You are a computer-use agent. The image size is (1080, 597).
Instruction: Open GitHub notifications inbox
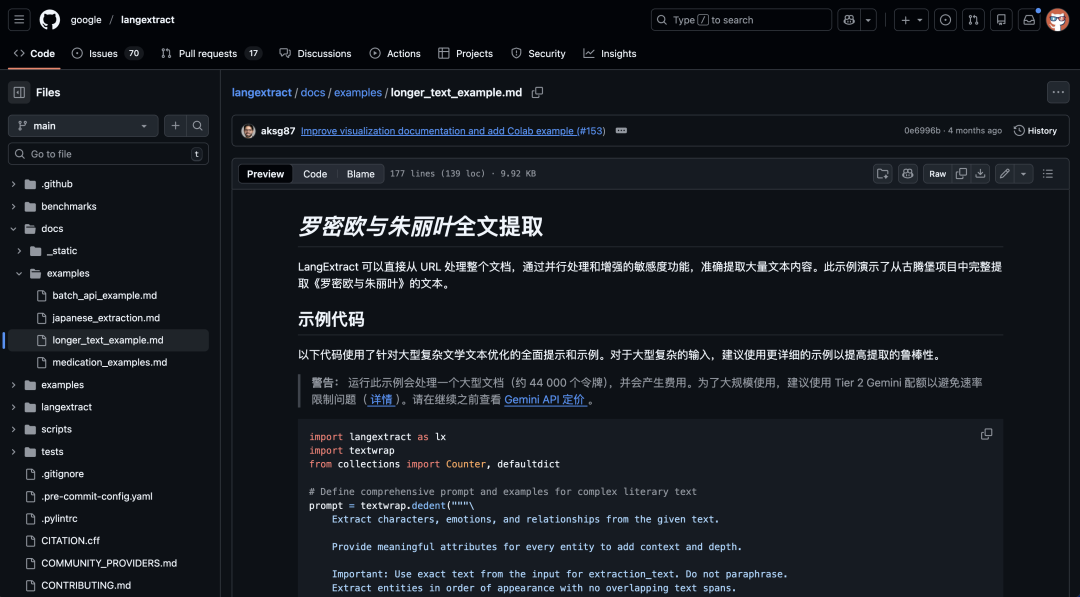(1029, 19)
